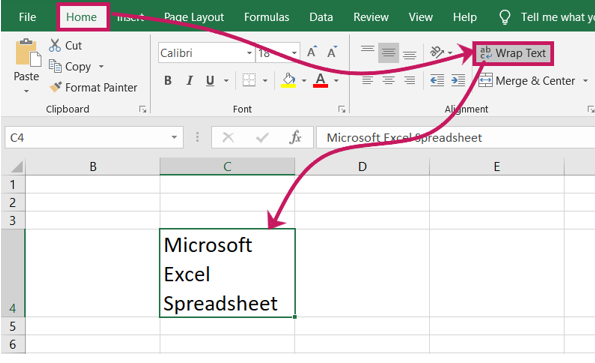This screenshot has width=595, height=363.
Task: Select column D header
Action: (362, 167)
